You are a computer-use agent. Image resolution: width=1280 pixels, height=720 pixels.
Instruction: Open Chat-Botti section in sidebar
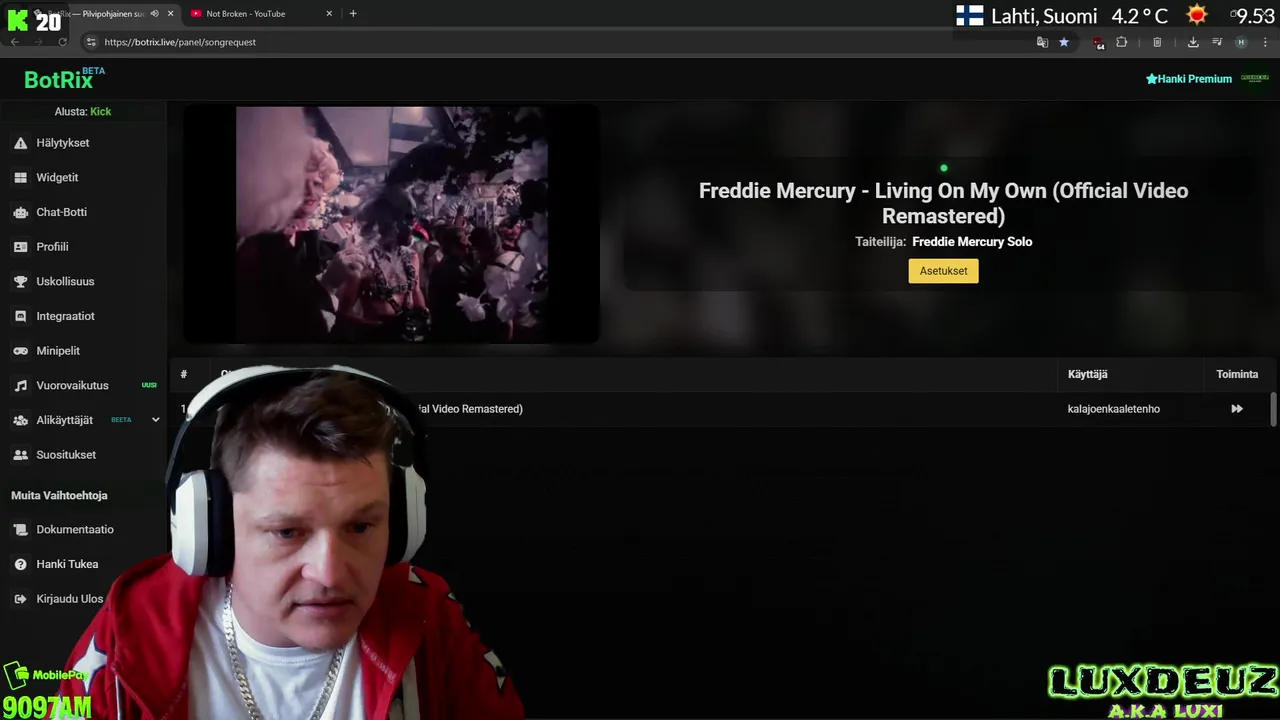(61, 212)
